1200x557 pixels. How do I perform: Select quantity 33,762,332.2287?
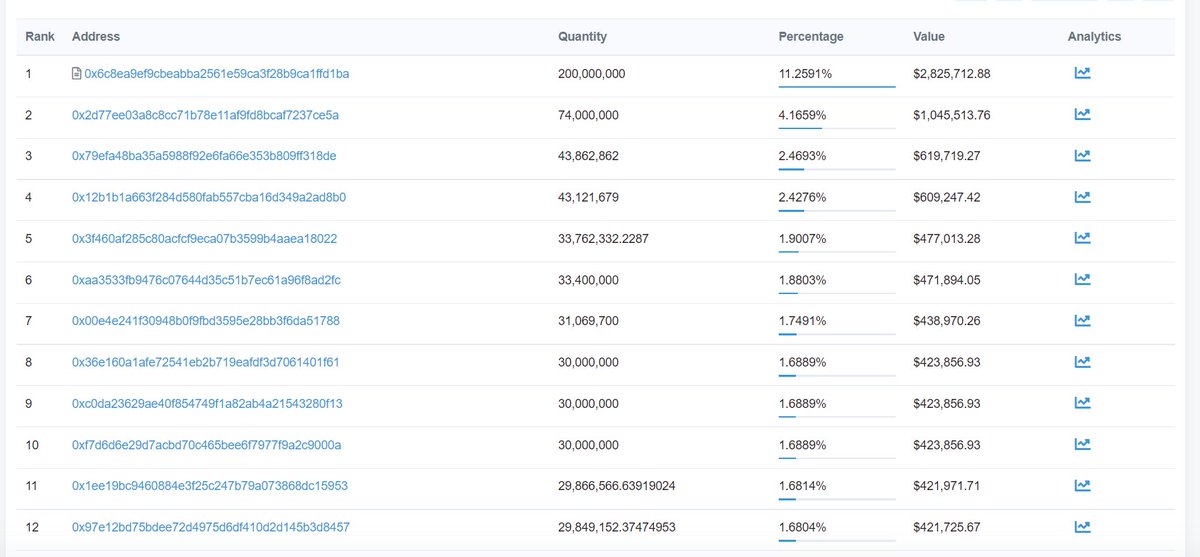[x=604, y=239]
